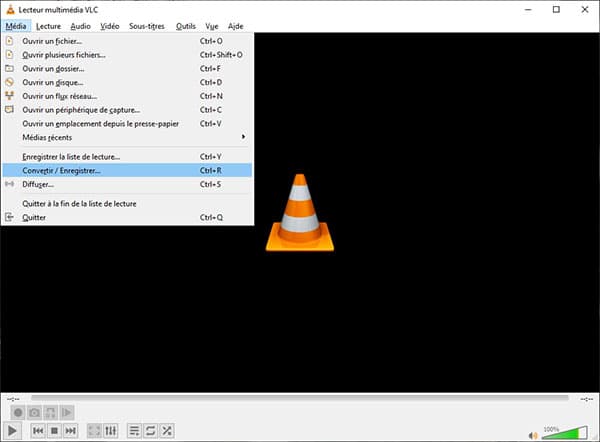Click the capture device icon in the menu
The height and width of the screenshot is (442, 600).
point(10,109)
